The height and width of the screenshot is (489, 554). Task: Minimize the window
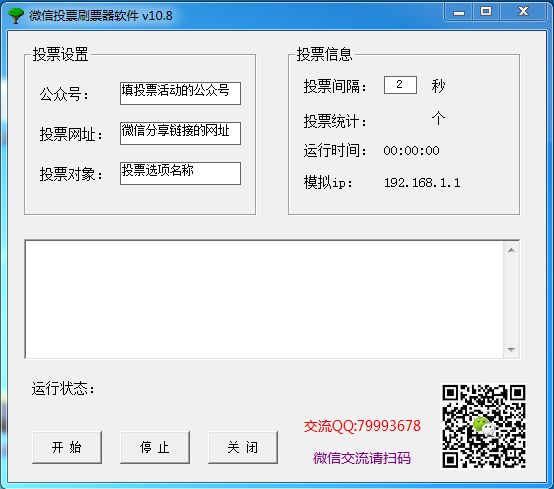pyautogui.click(x=459, y=12)
